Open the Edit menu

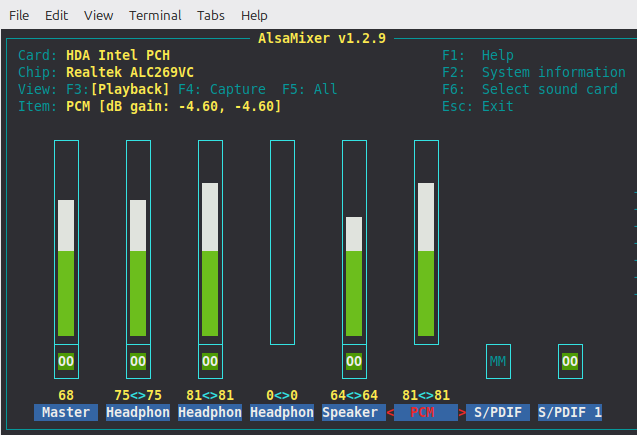click(56, 15)
